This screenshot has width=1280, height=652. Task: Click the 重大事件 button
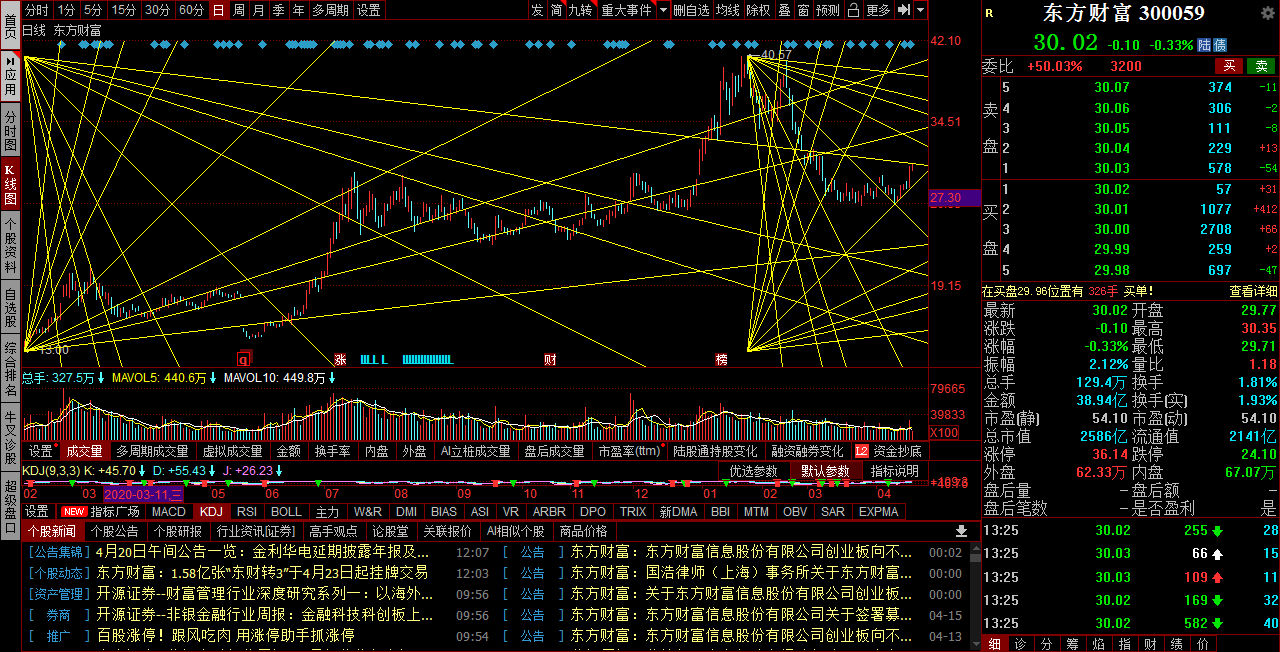627,10
